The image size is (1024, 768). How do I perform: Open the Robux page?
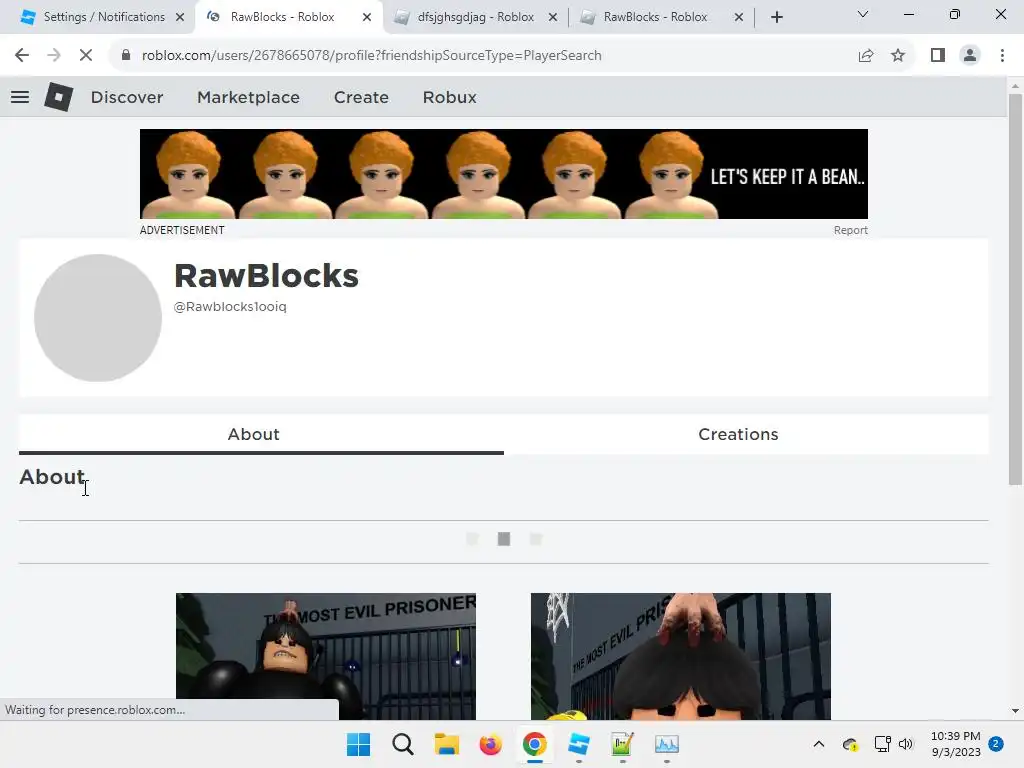pos(449,97)
